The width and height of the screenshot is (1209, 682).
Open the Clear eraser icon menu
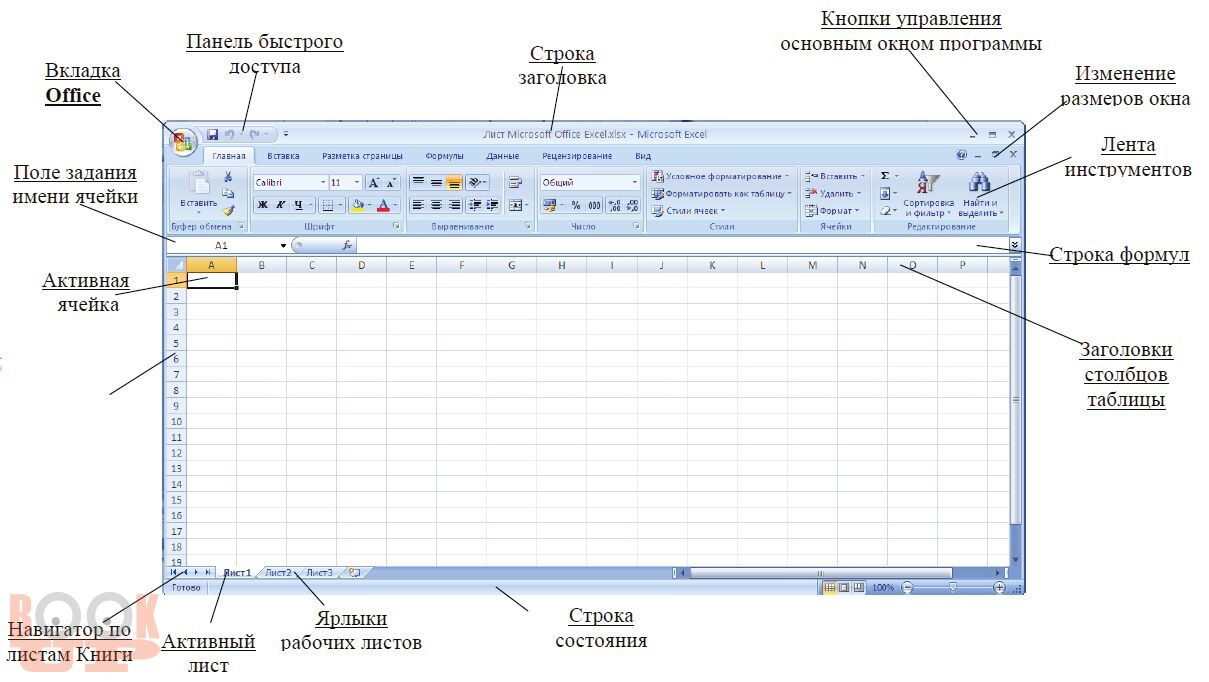click(x=889, y=211)
